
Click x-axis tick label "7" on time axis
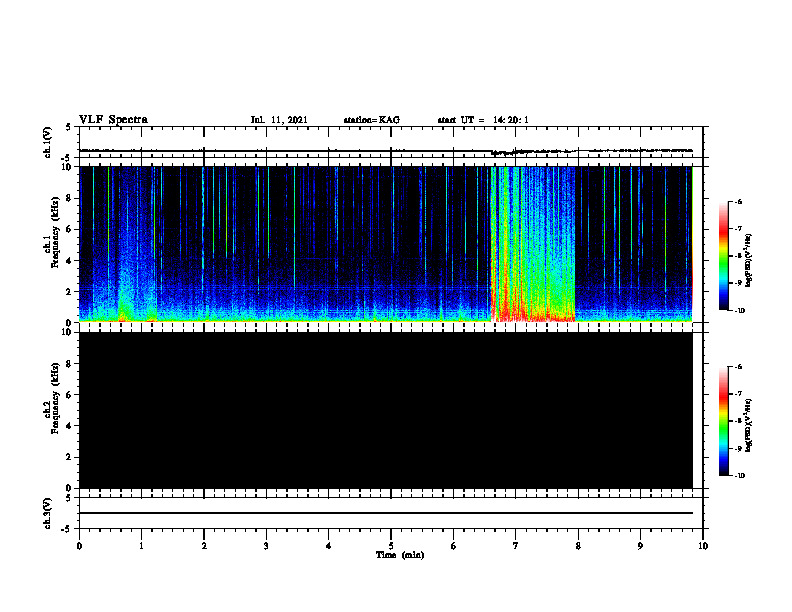coord(516,546)
